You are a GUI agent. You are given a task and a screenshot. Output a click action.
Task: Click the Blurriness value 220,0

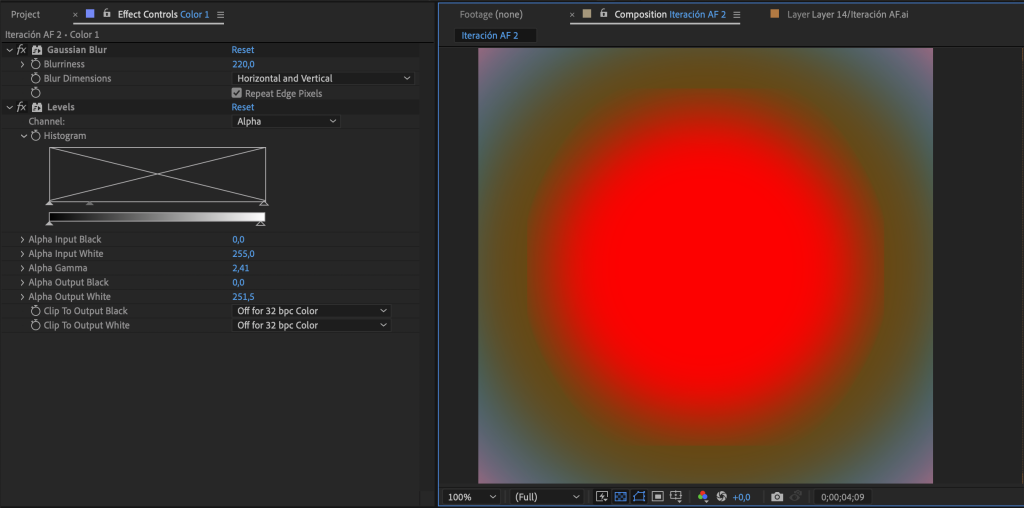[243, 64]
